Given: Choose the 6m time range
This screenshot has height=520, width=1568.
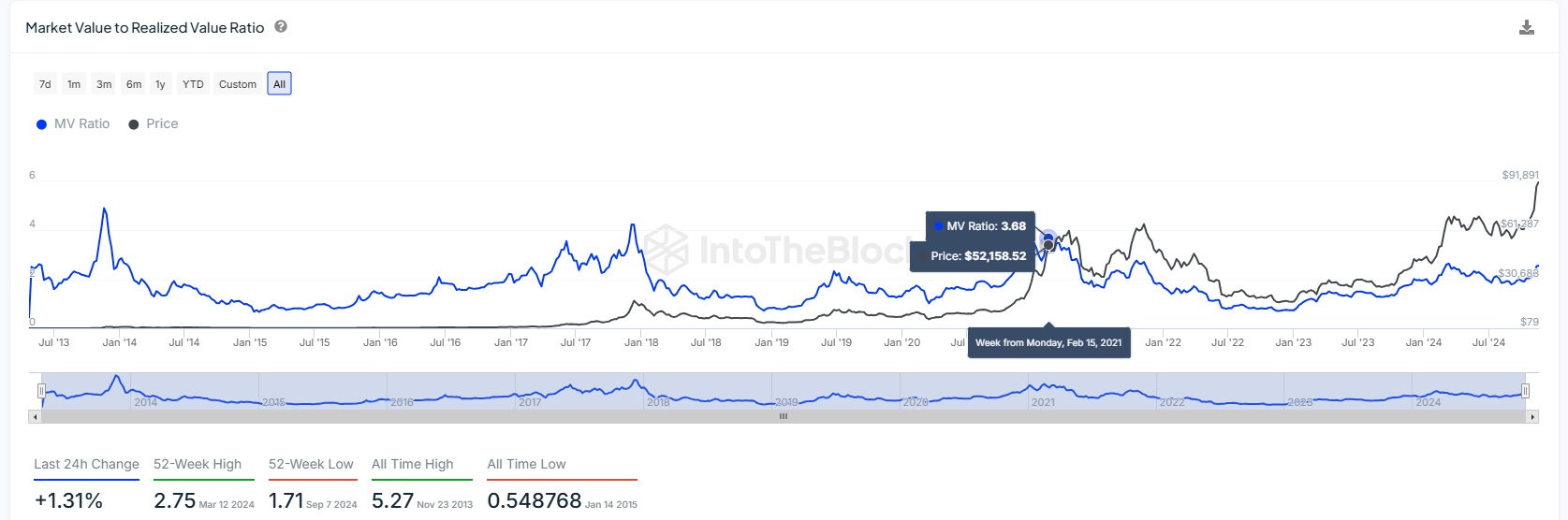Looking at the screenshot, I should point(134,84).
